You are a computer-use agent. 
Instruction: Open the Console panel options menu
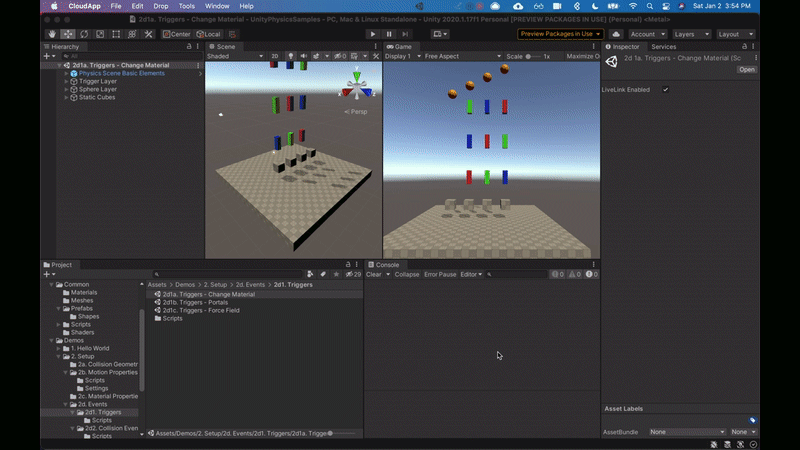(593, 264)
